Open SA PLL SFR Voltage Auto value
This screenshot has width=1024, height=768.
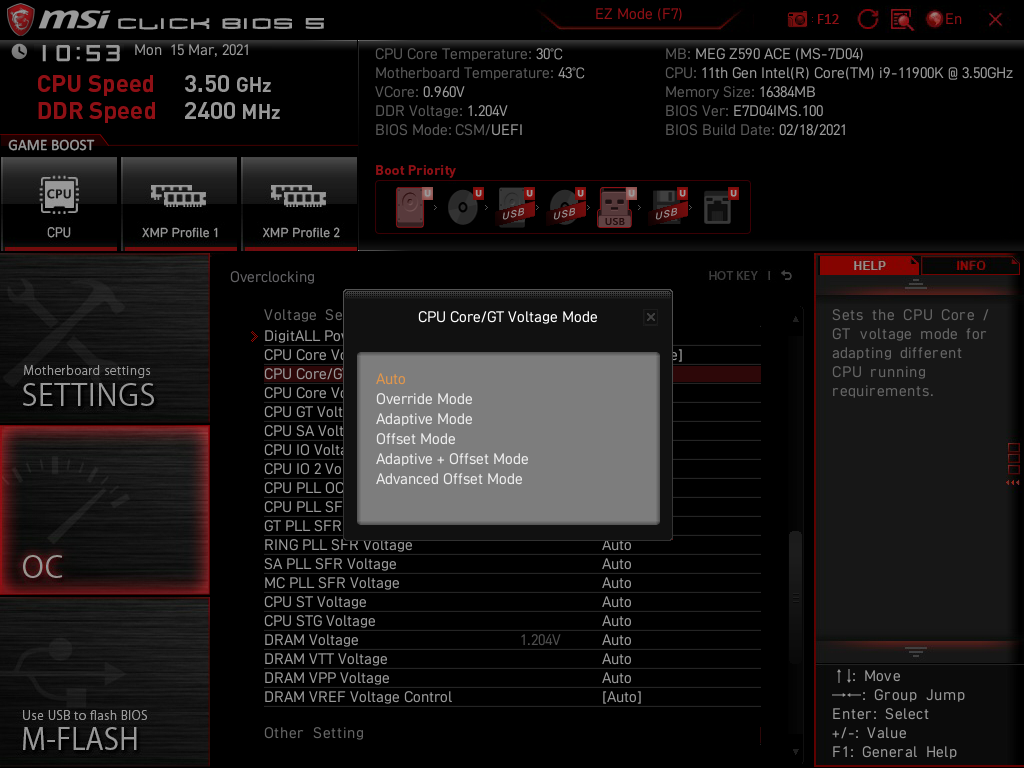[616, 564]
